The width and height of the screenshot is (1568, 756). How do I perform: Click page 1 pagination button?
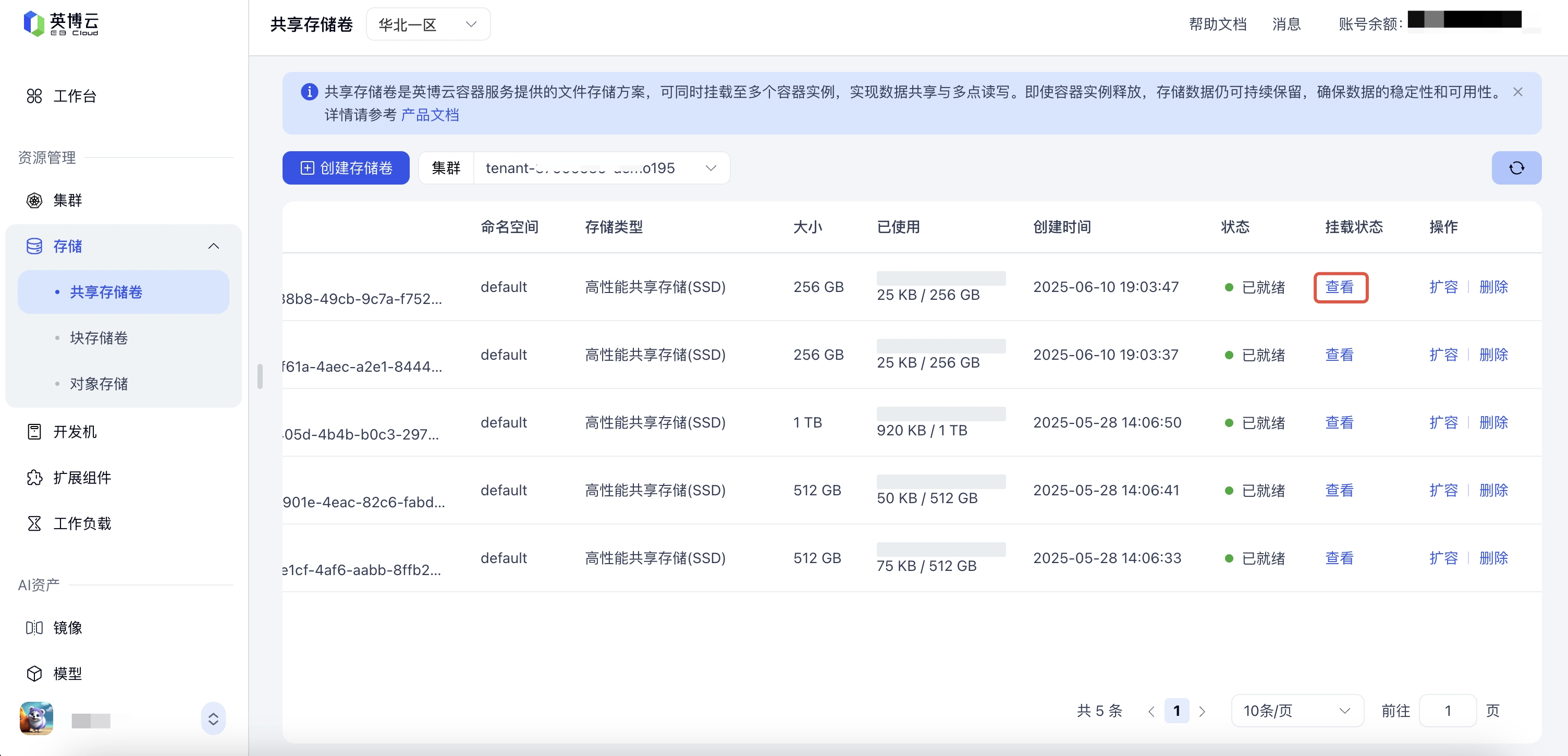(x=1177, y=711)
